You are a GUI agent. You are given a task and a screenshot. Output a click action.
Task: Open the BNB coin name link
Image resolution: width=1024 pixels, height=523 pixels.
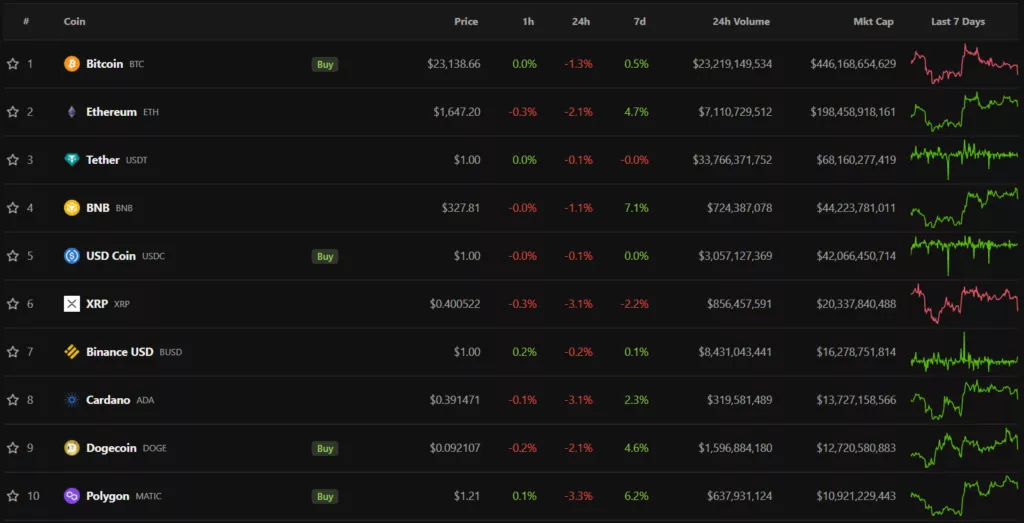coord(98,208)
